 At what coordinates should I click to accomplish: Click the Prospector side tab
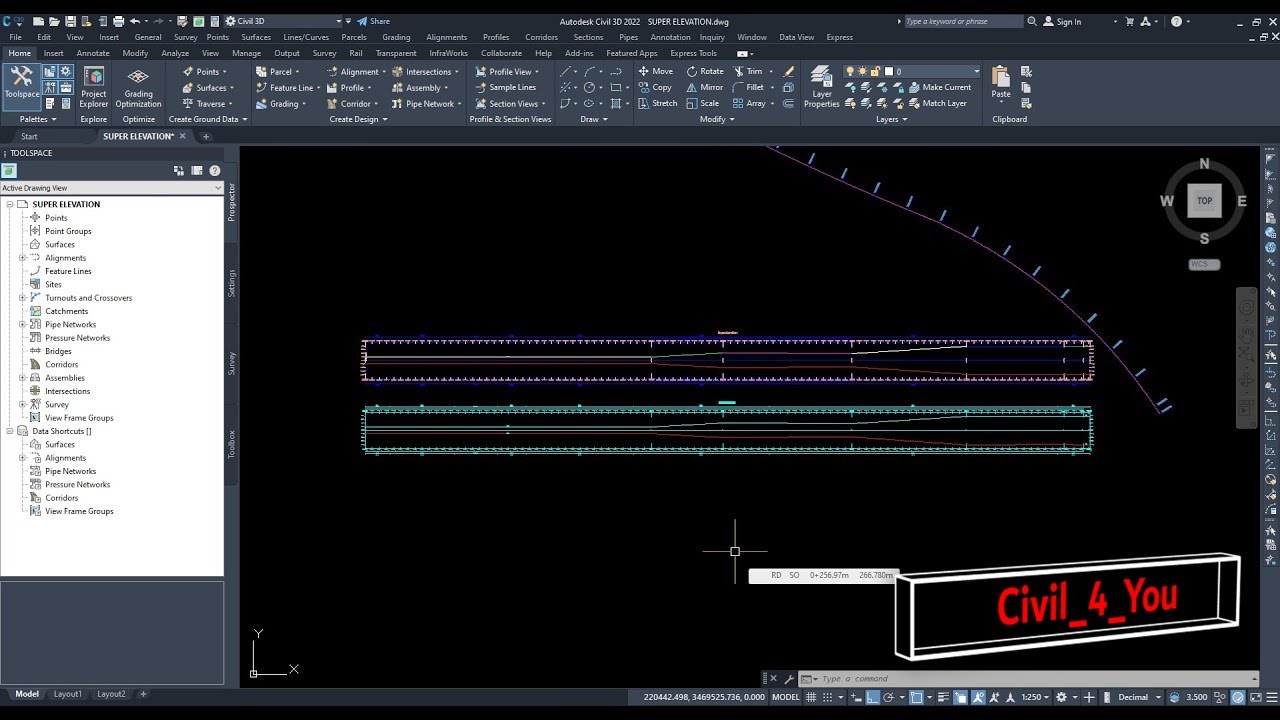(x=232, y=201)
